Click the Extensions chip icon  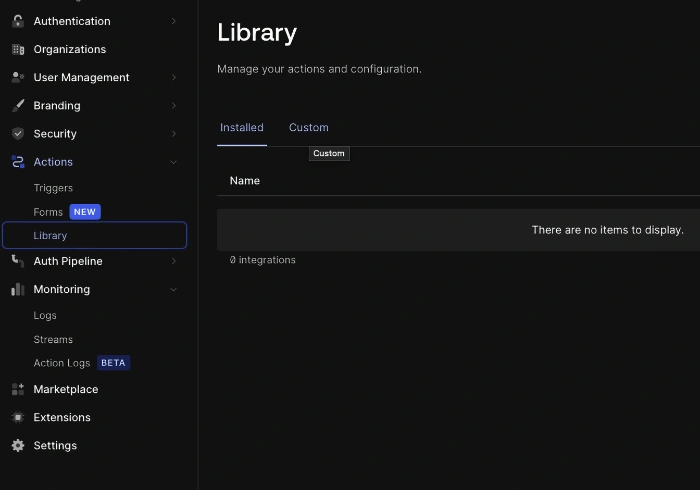click(18, 417)
